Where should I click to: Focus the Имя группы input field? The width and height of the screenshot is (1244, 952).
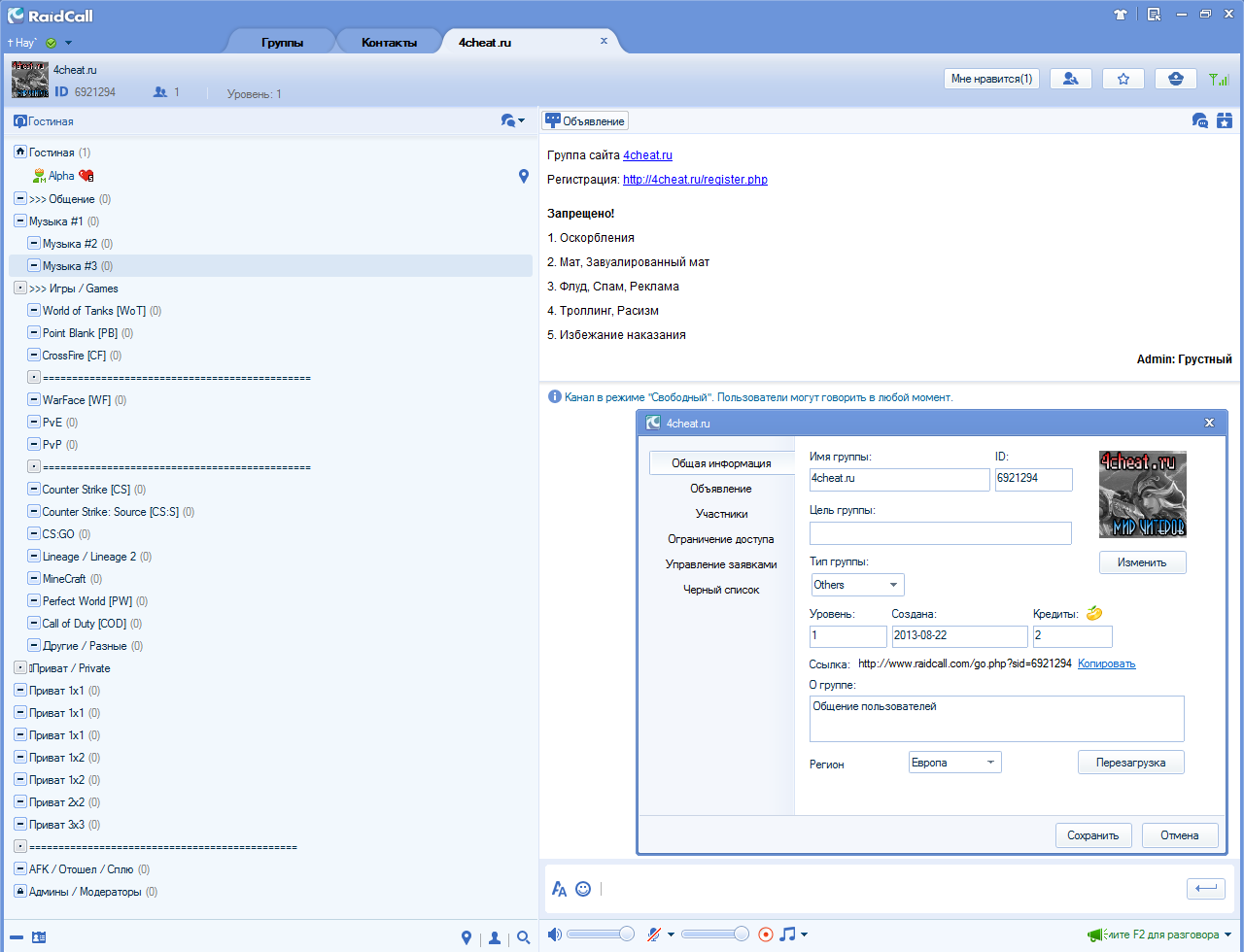point(899,479)
